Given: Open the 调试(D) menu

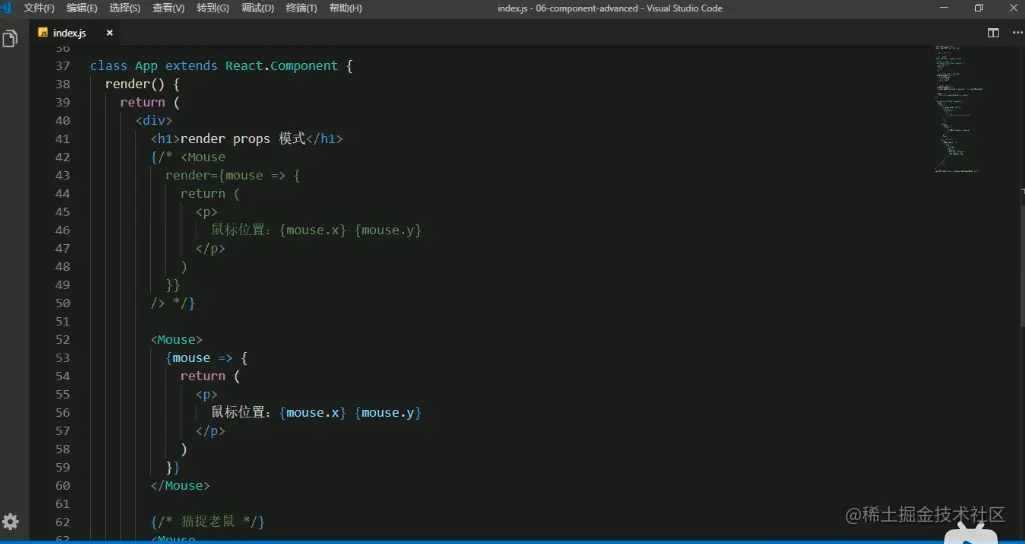Looking at the screenshot, I should coord(258,8).
